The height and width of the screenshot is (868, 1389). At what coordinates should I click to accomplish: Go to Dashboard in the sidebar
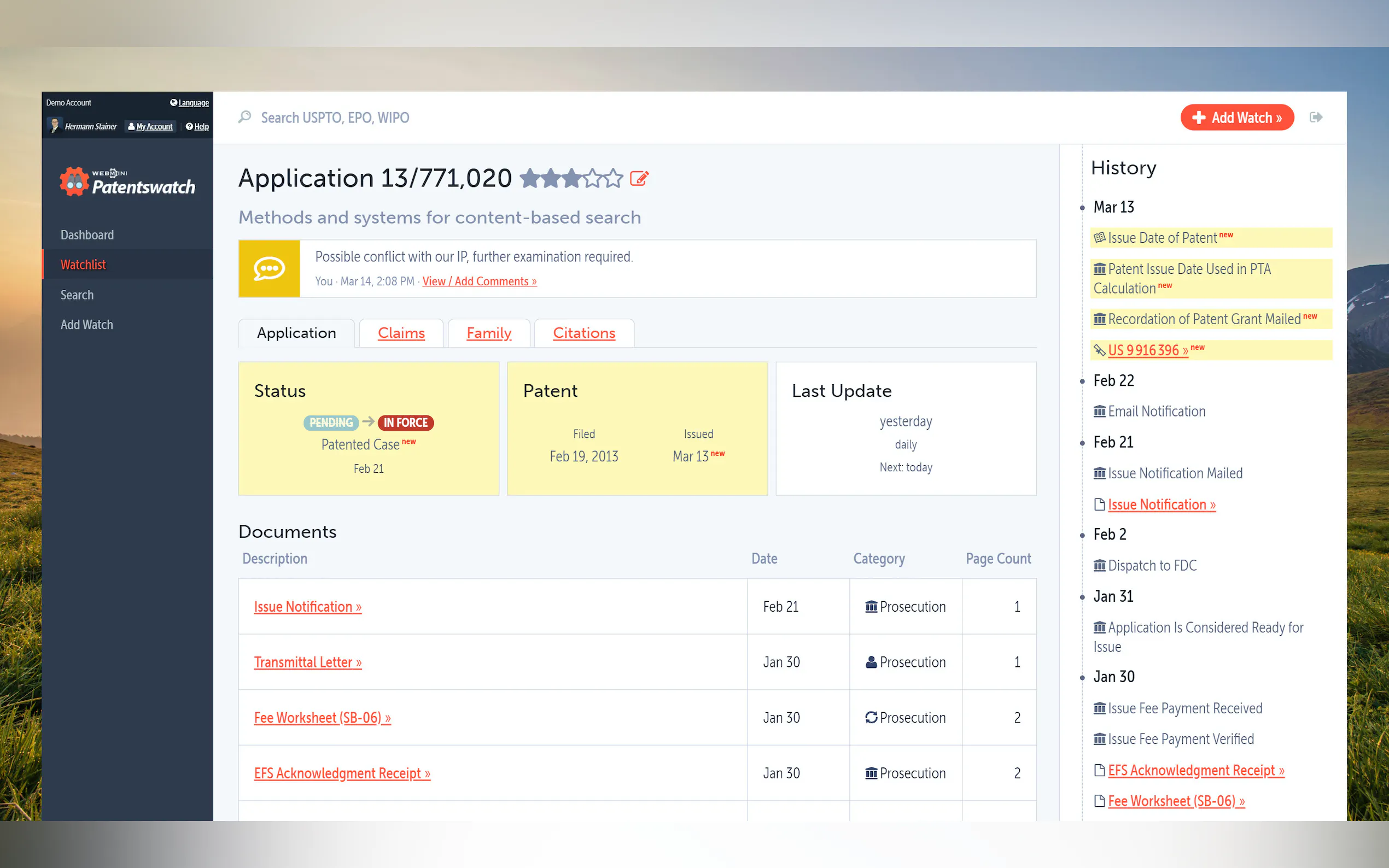(87, 235)
